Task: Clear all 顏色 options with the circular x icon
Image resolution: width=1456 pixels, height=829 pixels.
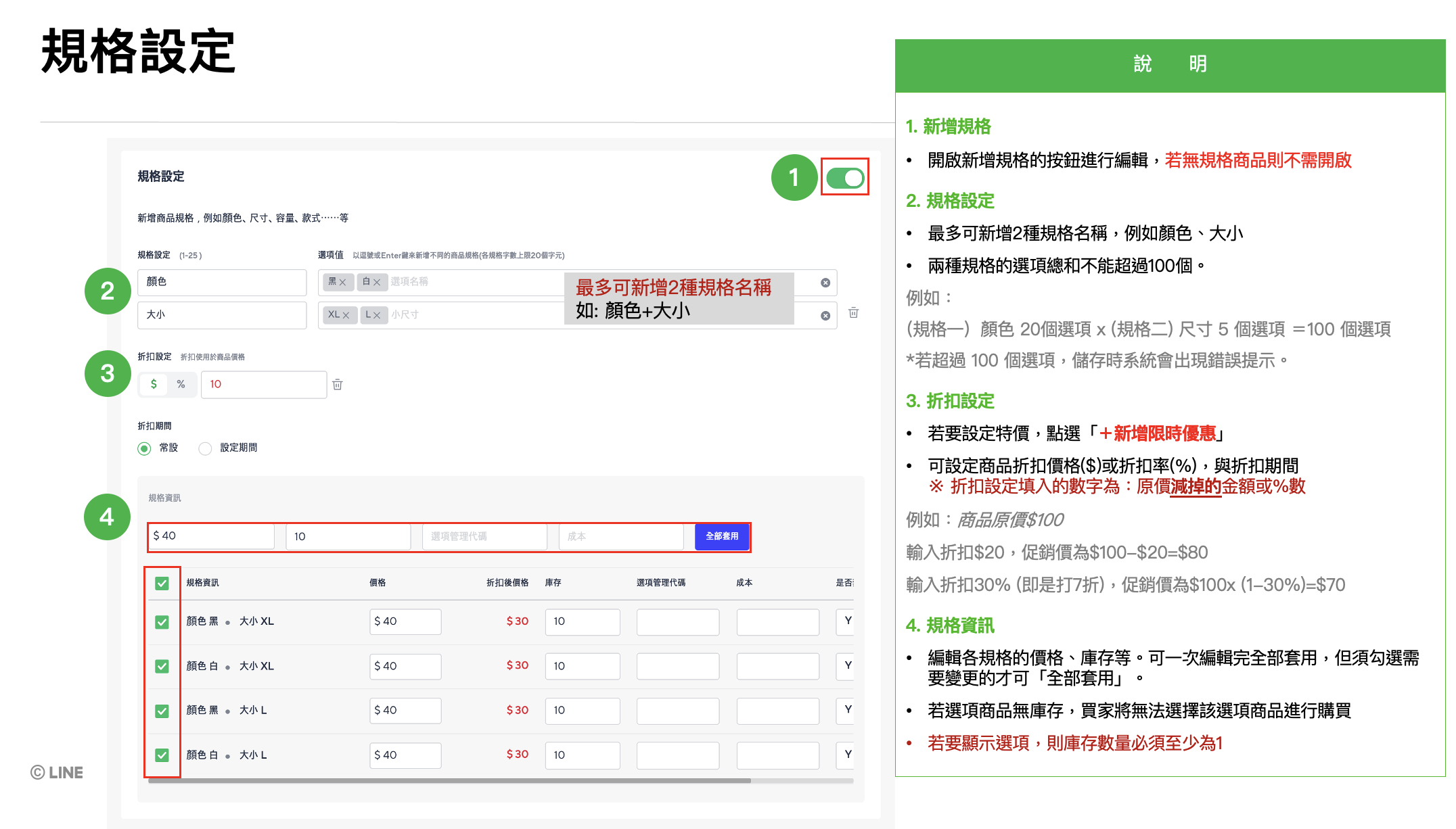Action: (x=825, y=282)
